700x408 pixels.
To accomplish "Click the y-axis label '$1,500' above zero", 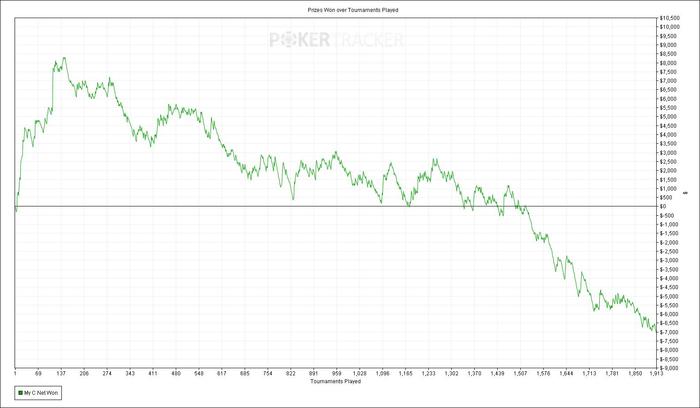I will tap(669, 179).
